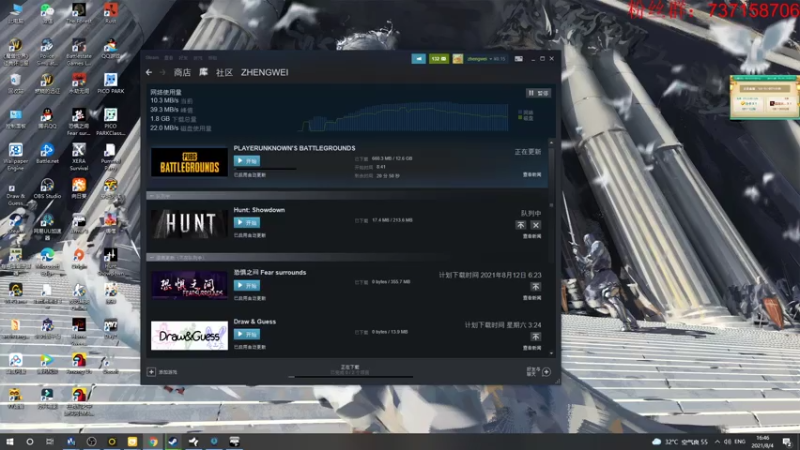Show hidden system tray icons chevron
800x450 pixels.
click(x=717, y=442)
